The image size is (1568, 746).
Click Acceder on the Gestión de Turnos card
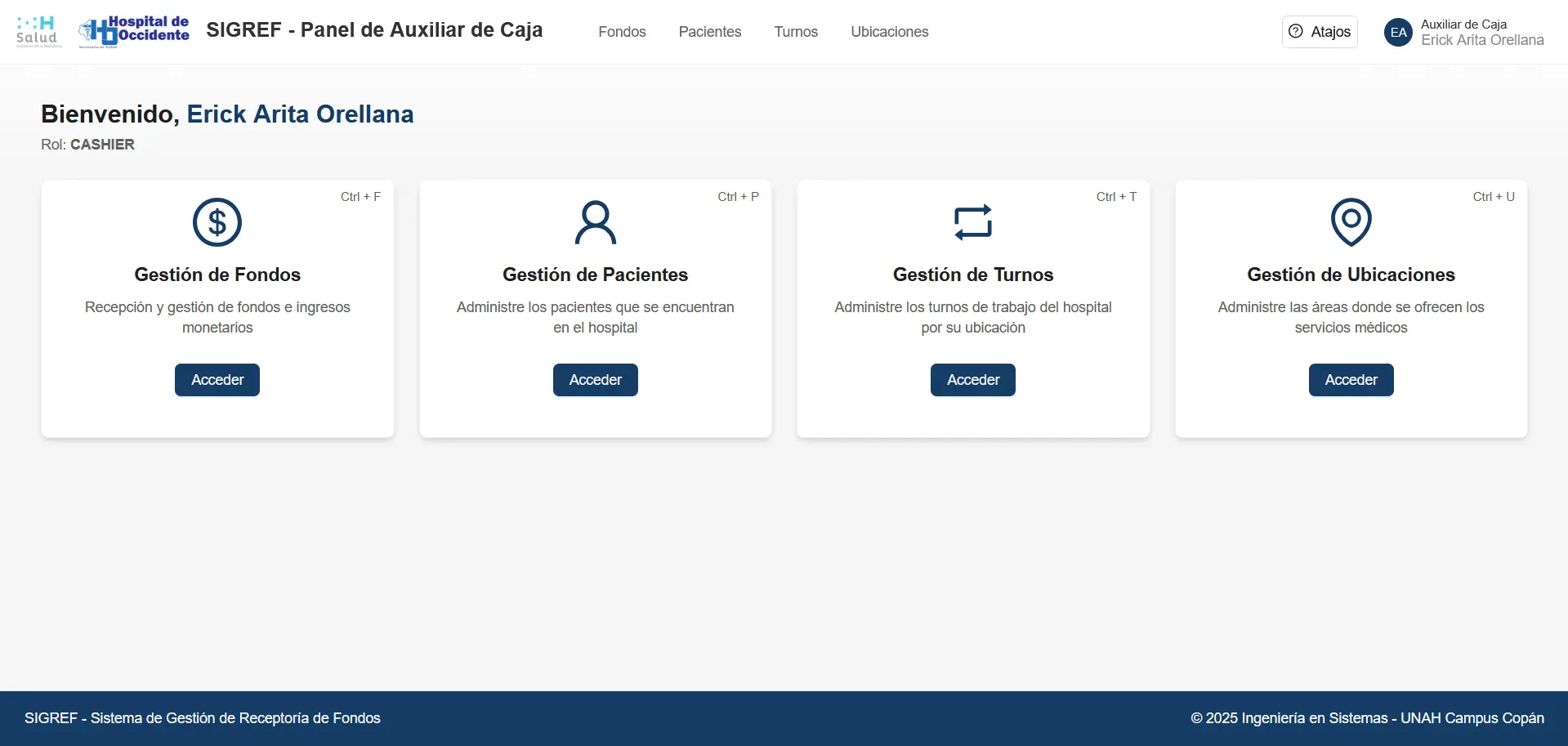click(x=972, y=380)
